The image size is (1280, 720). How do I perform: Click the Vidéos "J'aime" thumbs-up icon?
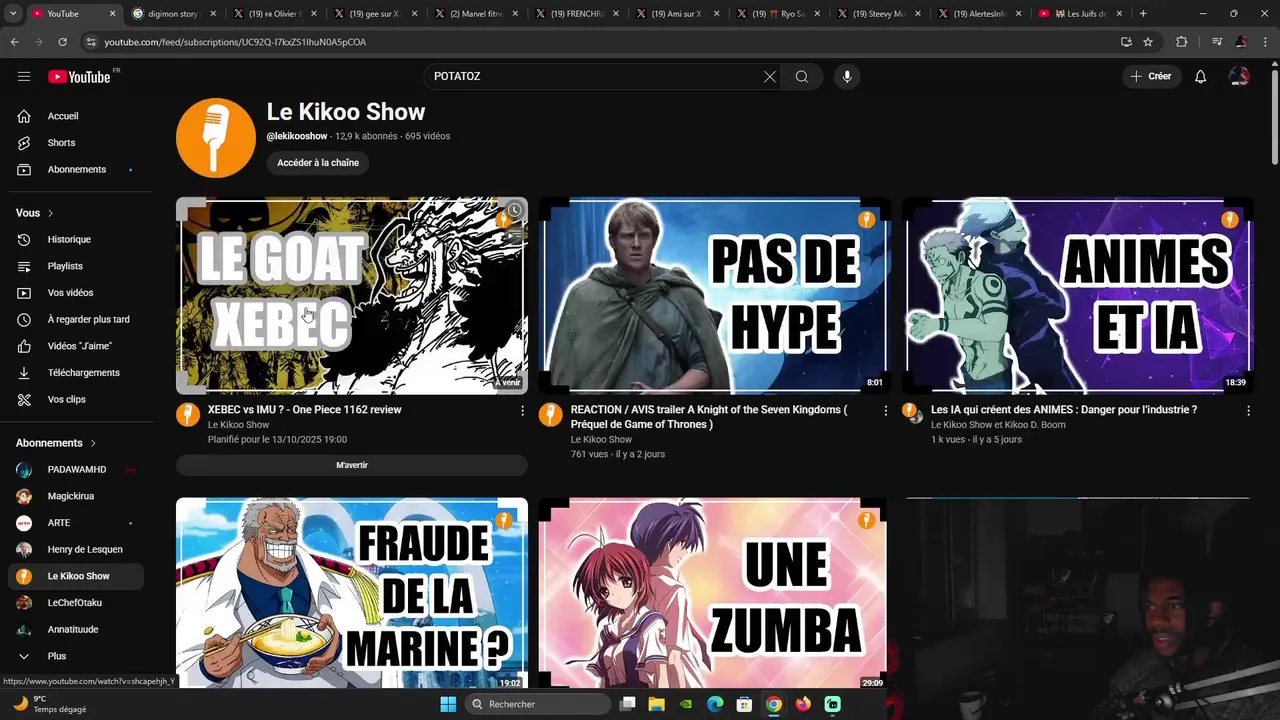[x=24, y=346]
